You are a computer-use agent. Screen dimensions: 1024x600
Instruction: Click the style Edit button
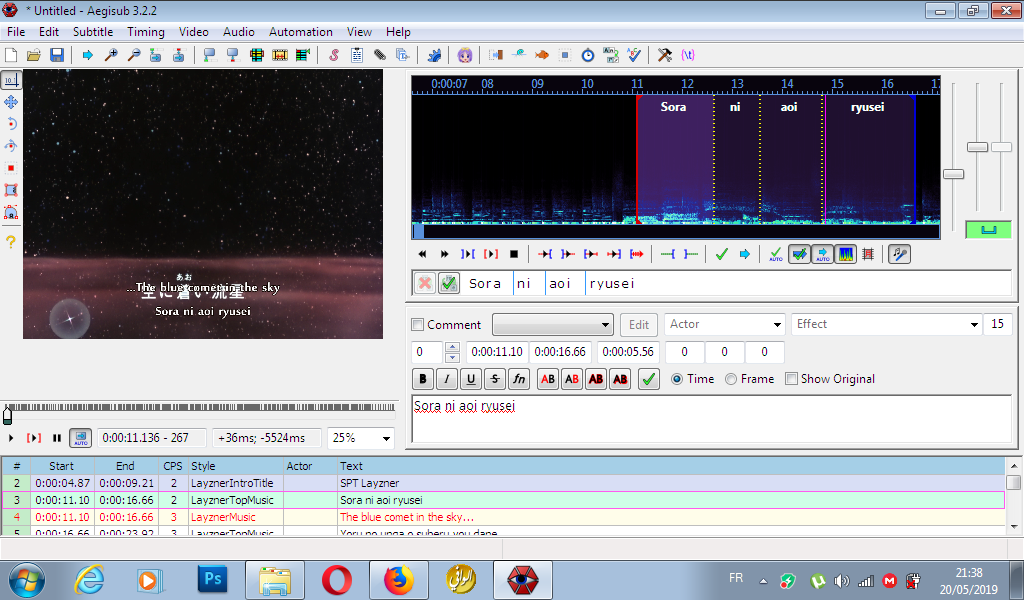[638, 325]
